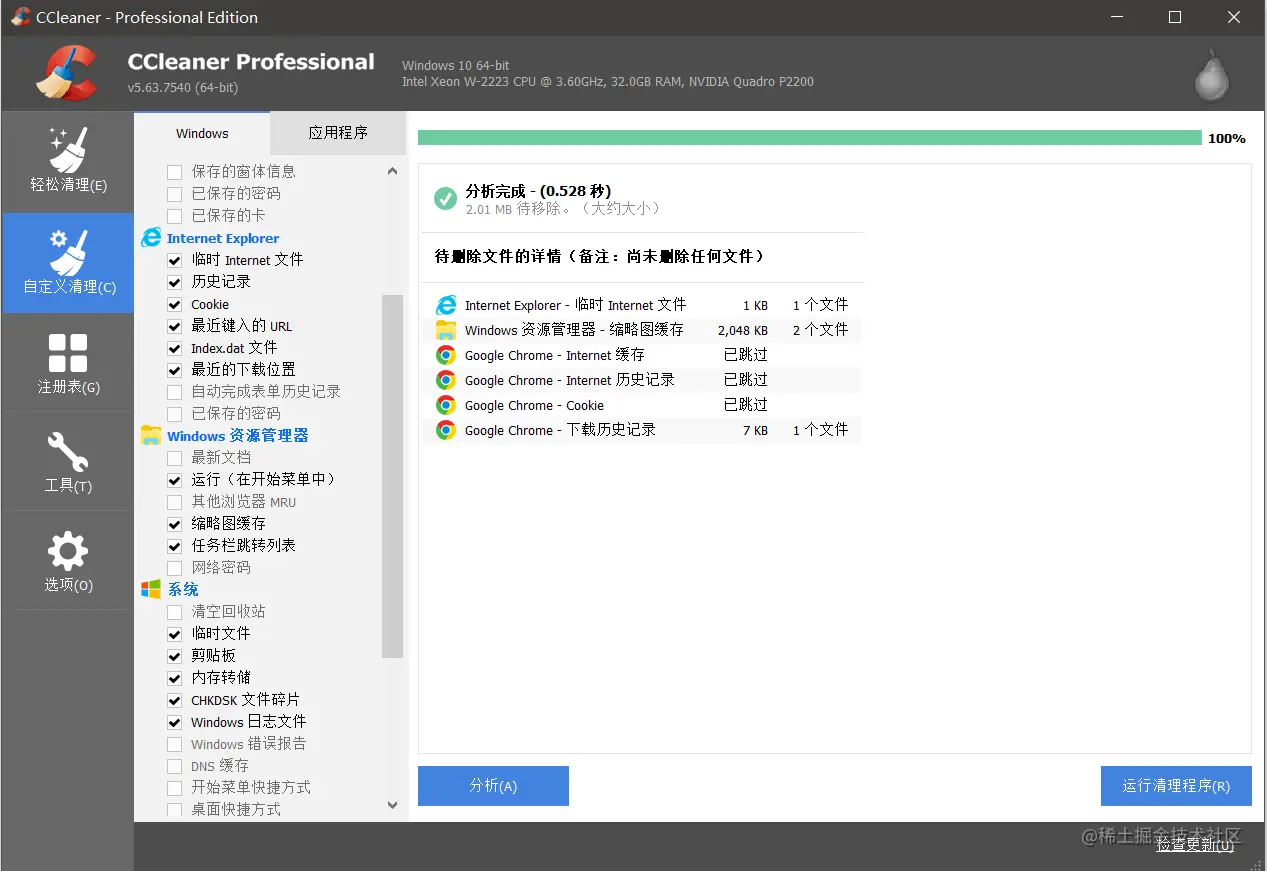The image size is (1267, 871).
Task: Uncheck Windows 日志文件 checkbox
Action: pyautogui.click(x=175, y=722)
